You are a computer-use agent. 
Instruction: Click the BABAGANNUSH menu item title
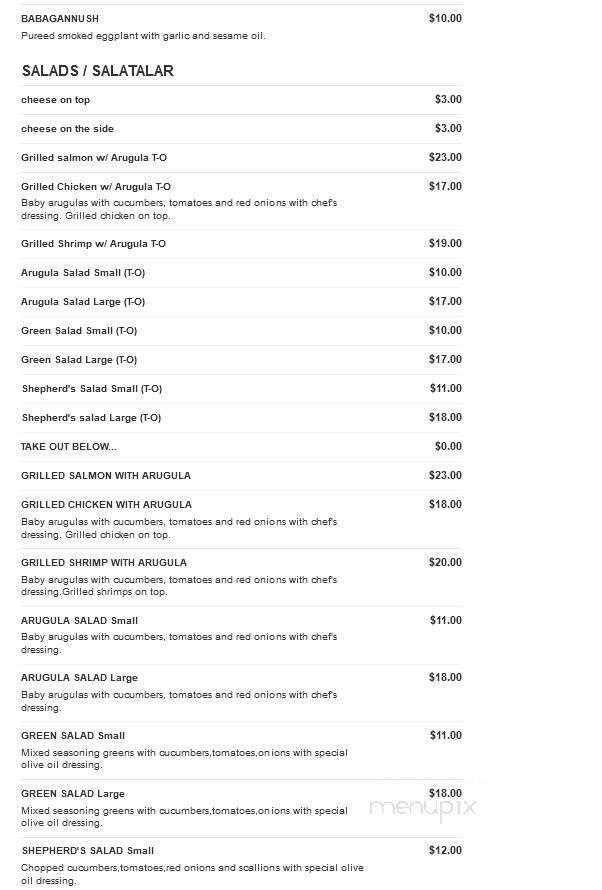[x=60, y=19]
